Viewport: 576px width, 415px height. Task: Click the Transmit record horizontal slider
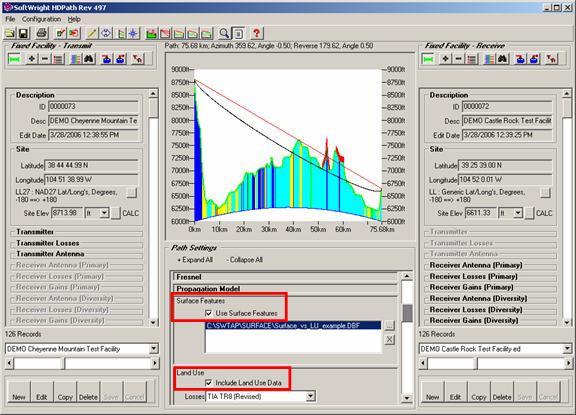(x=82, y=364)
